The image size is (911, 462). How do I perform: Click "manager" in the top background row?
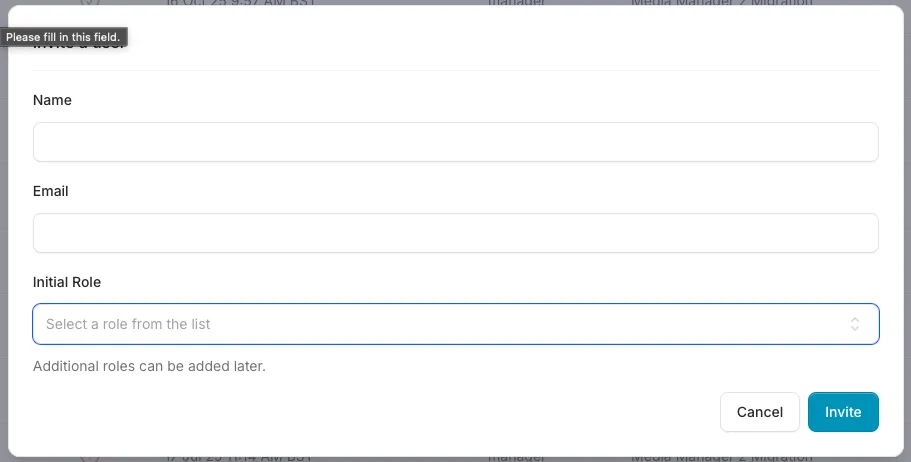click(517, 3)
